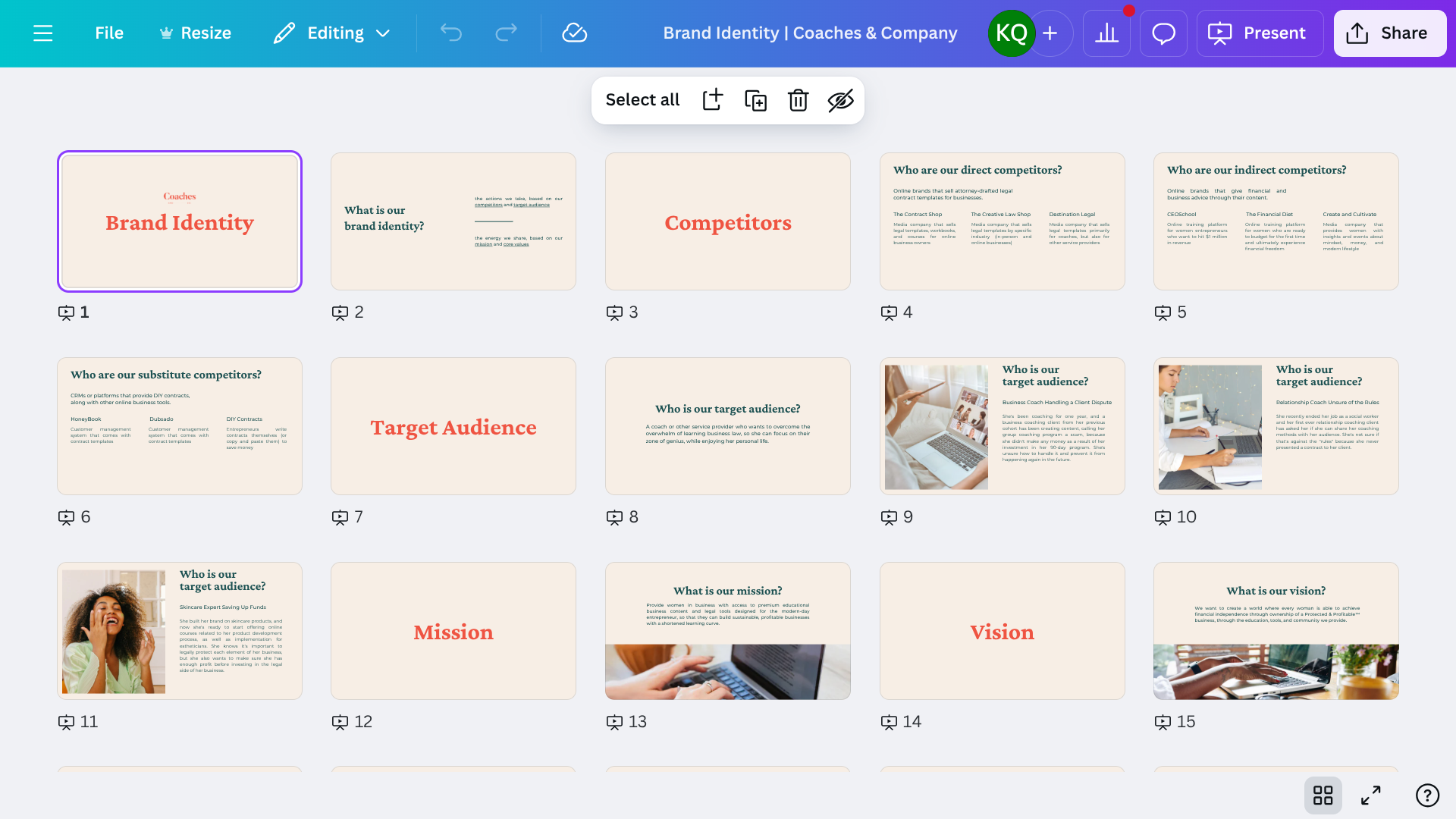The height and width of the screenshot is (819, 1456).
Task: Open the File menu
Action: (109, 33)
